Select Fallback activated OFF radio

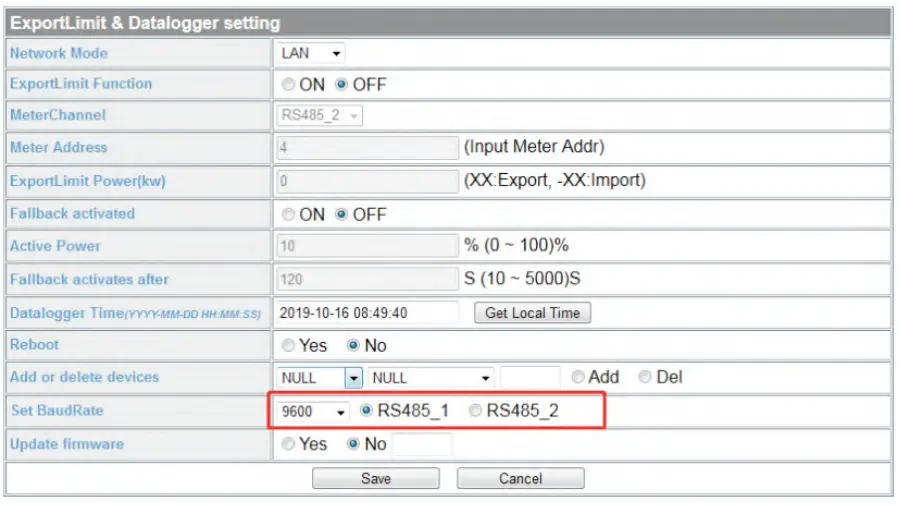coord(342,215)
